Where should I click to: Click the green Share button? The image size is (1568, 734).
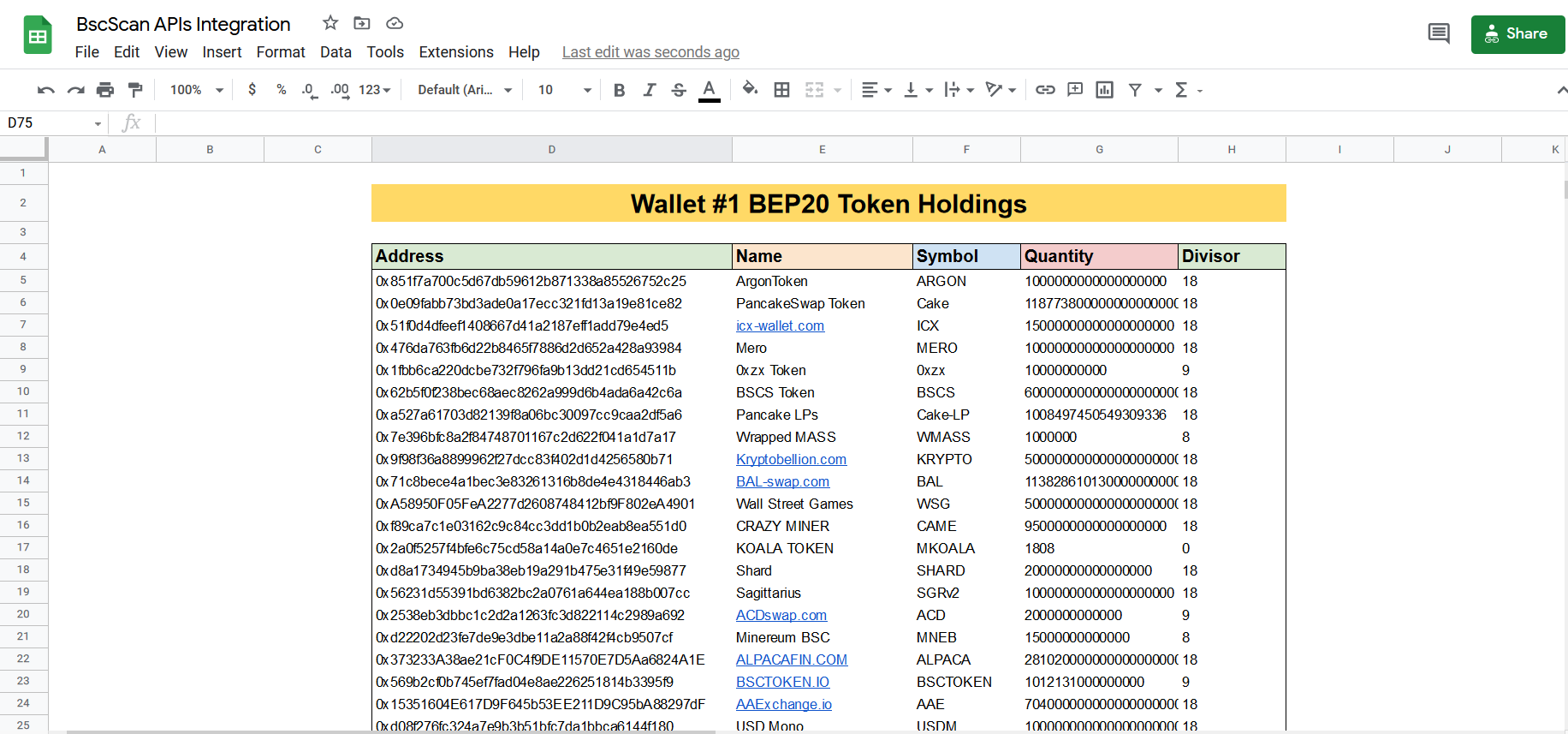click(x=1517, y=34)
